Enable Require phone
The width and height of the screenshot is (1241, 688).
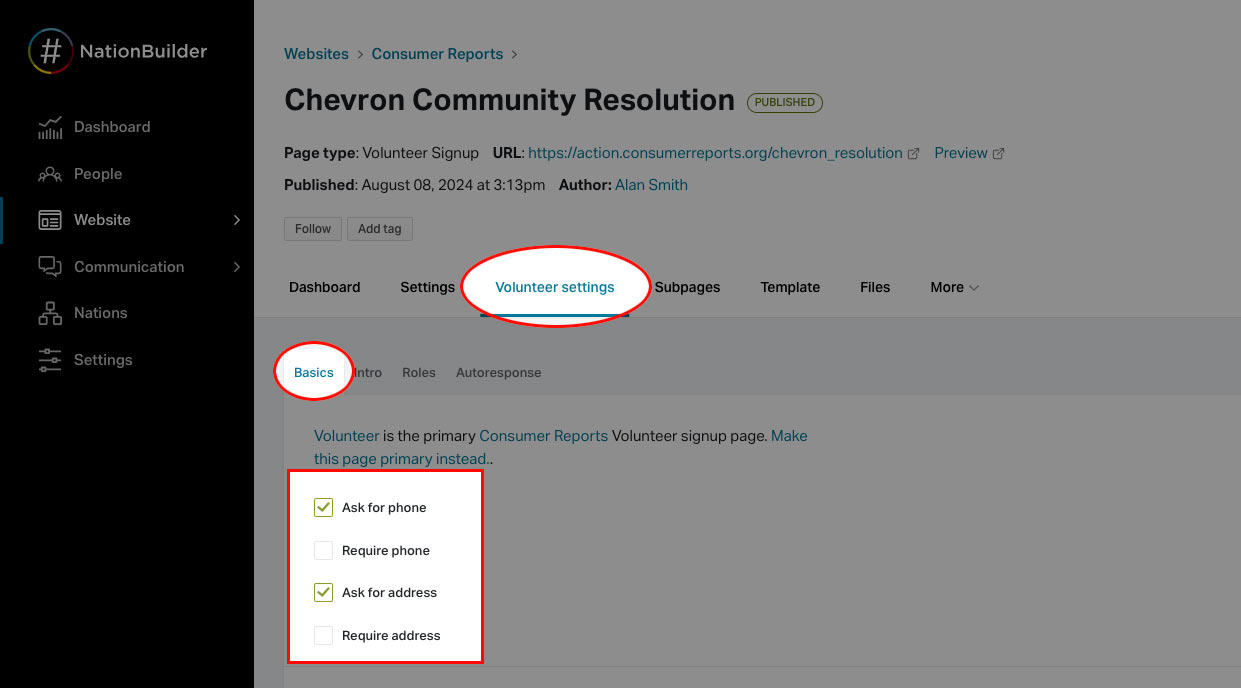323,550
